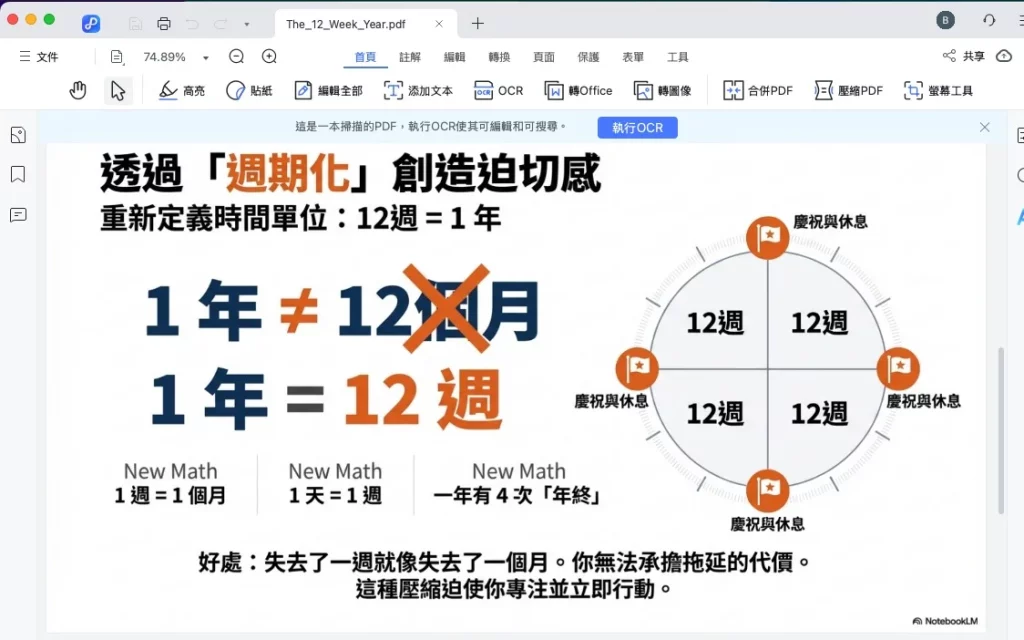Click the zoom out minus button
This screenshot has width=1024, height=640.
236,57
